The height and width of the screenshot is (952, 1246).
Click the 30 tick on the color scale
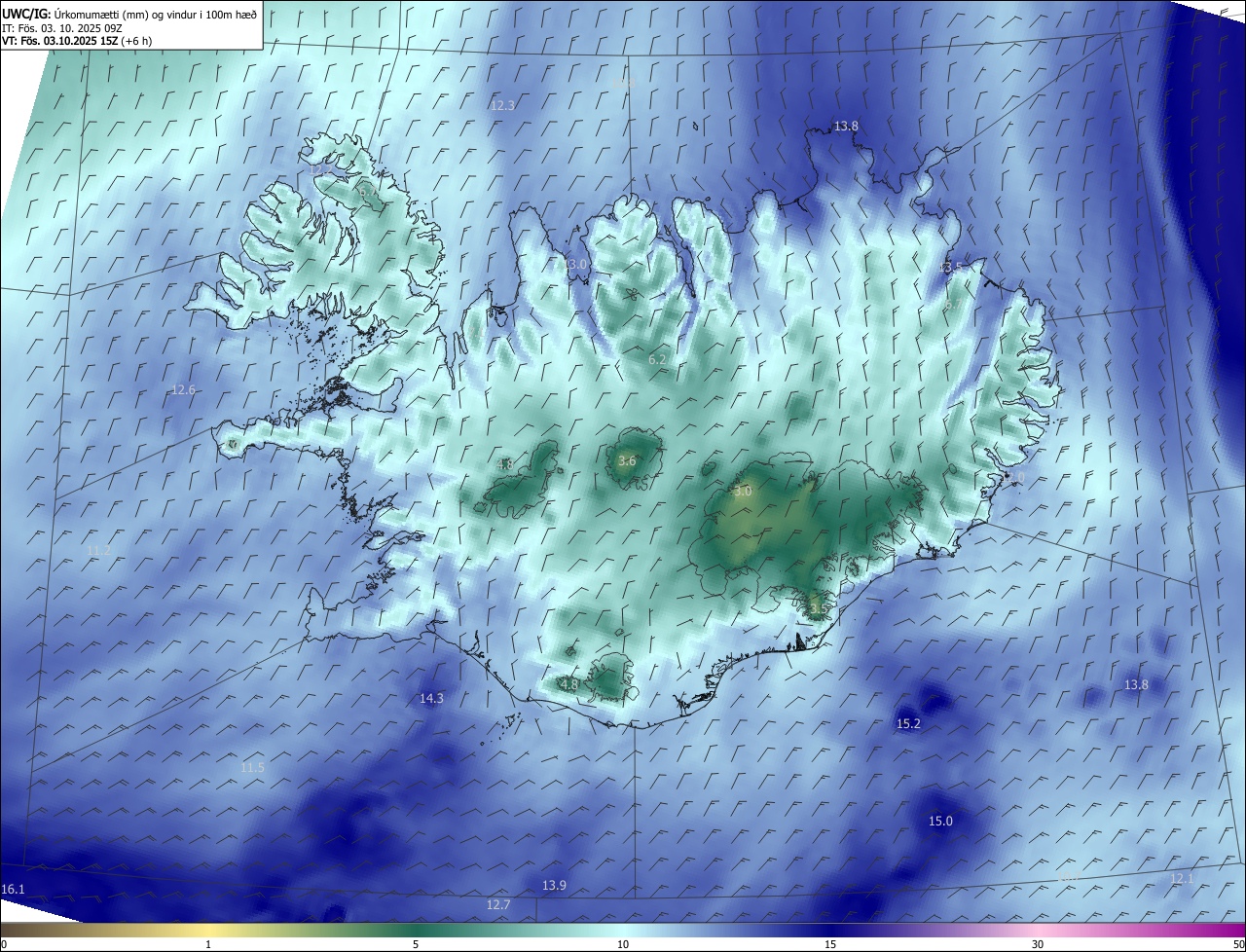tap(1038, 944)
